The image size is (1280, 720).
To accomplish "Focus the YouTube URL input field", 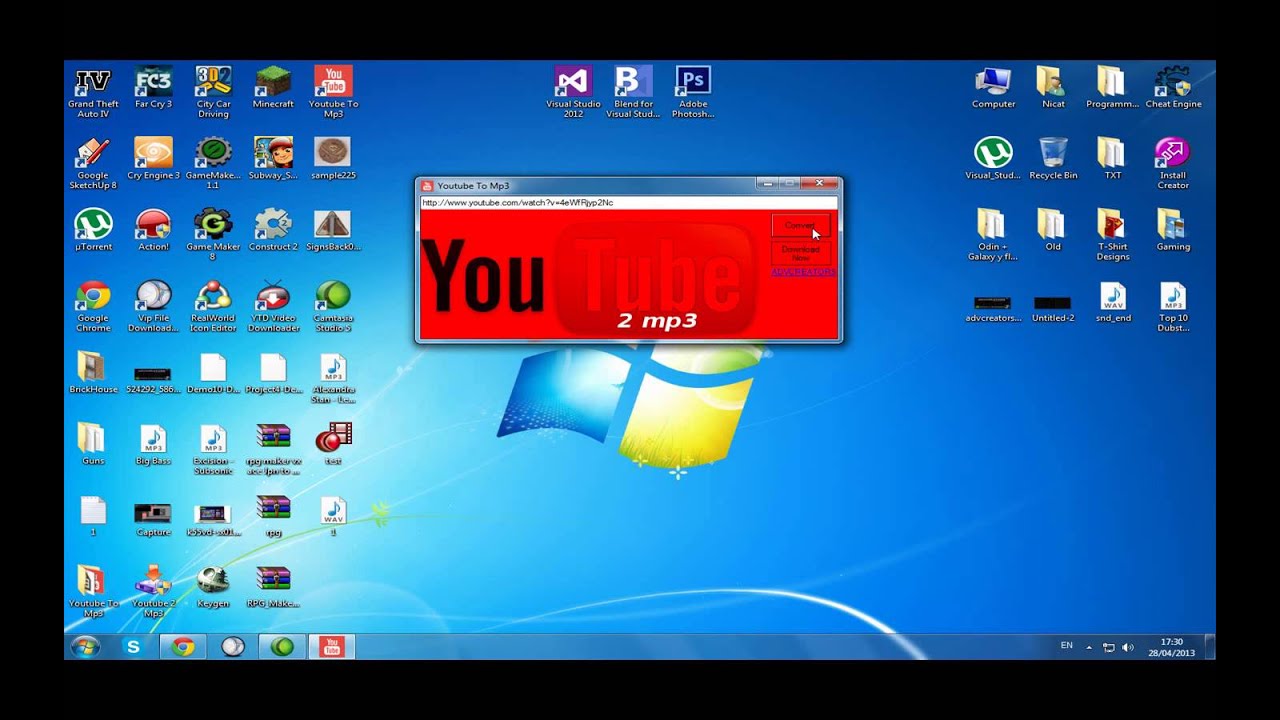I will [x=628, y=202].
